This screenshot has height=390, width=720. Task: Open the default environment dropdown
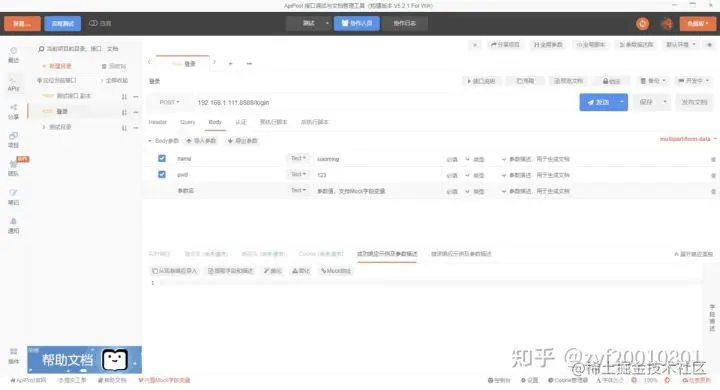point(681,45)
